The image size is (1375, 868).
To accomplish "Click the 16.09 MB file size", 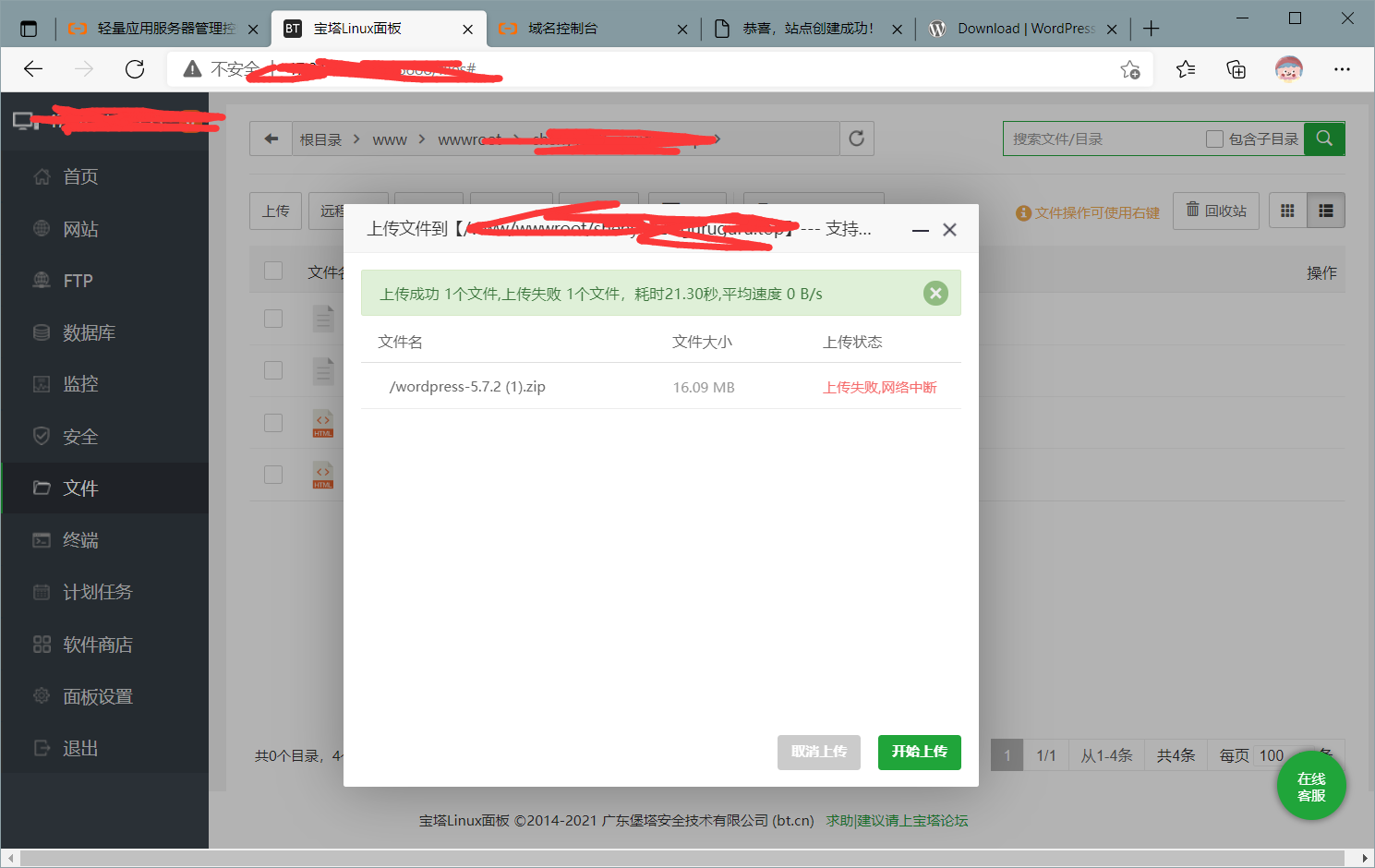I will (704, 388).
